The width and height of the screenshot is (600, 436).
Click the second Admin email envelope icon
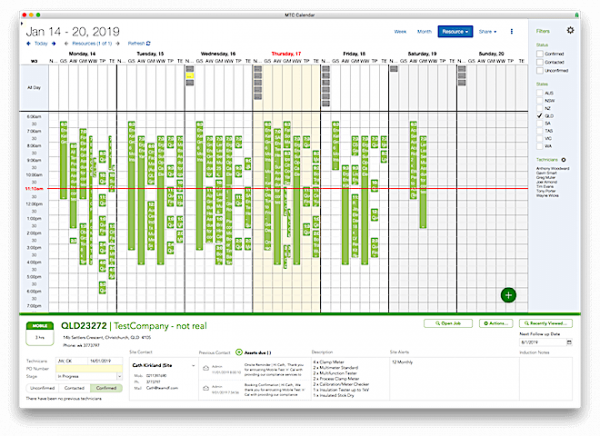(x=206, y=388)
